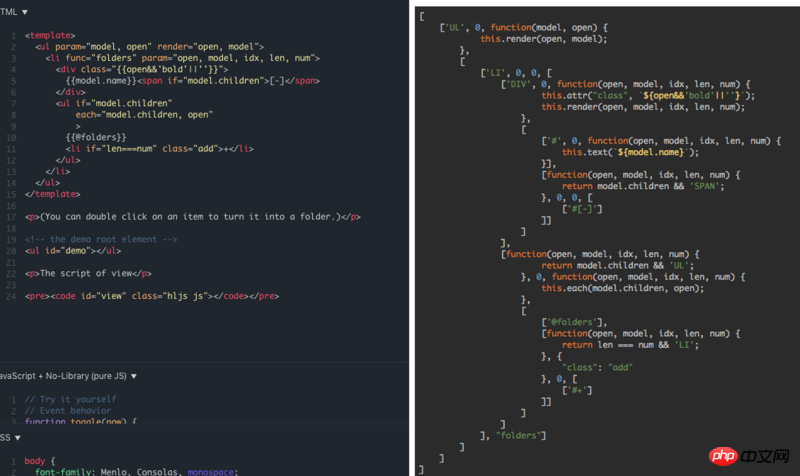Click the font-family declaration in CSS
Viewport: 800px width, 476px height.
tap(137, 472)
